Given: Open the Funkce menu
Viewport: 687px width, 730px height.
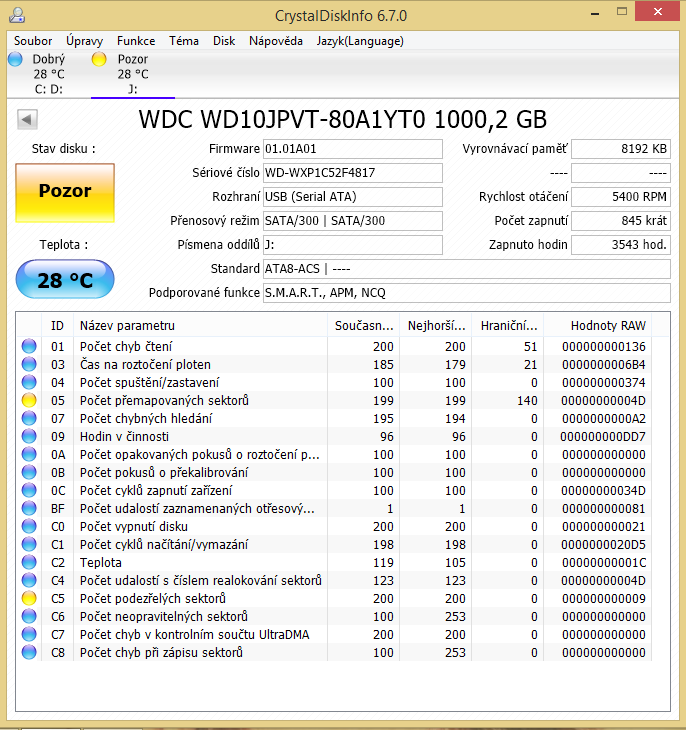Looking at the screenshot, I should [136, 41].
